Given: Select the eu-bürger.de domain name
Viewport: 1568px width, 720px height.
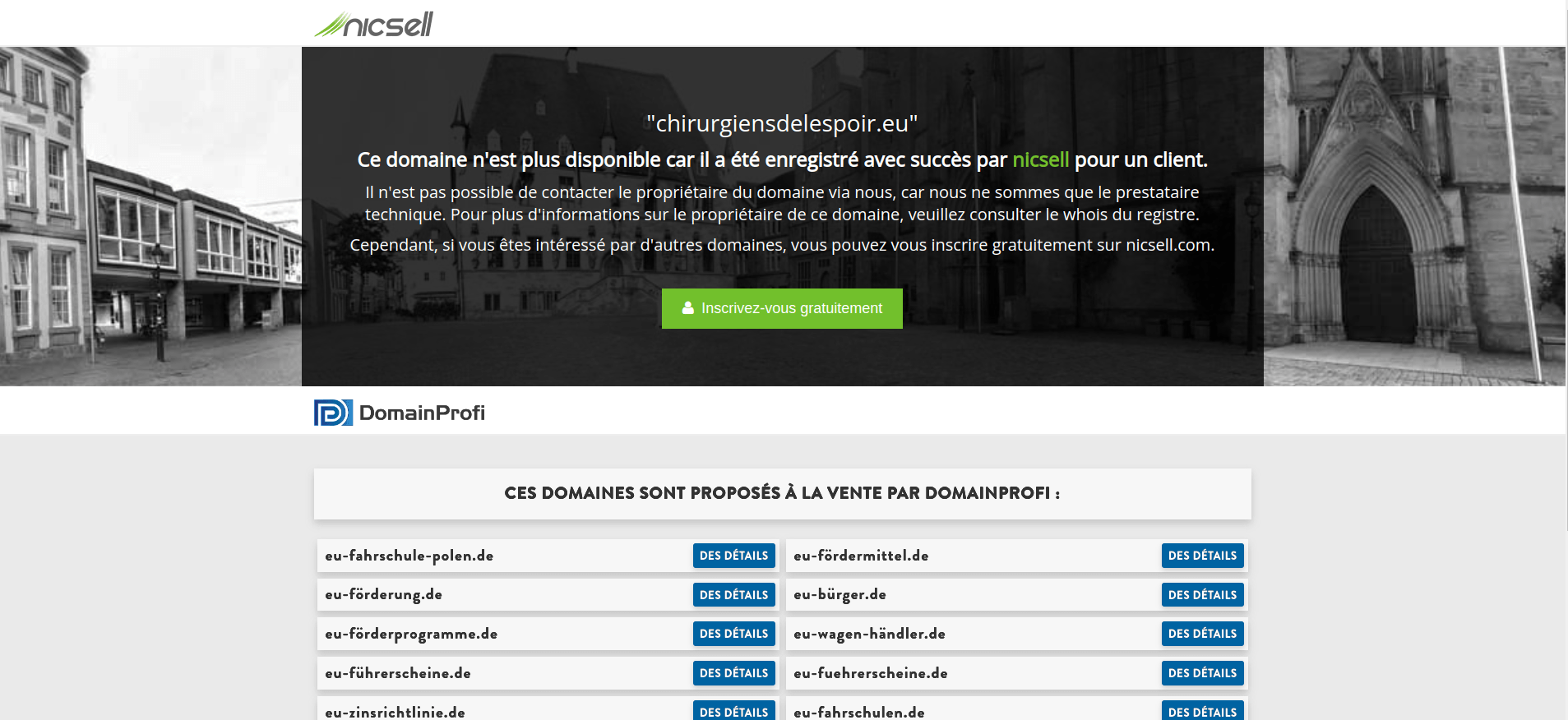Looking at the screenshot, I should [x=840, y=595].
